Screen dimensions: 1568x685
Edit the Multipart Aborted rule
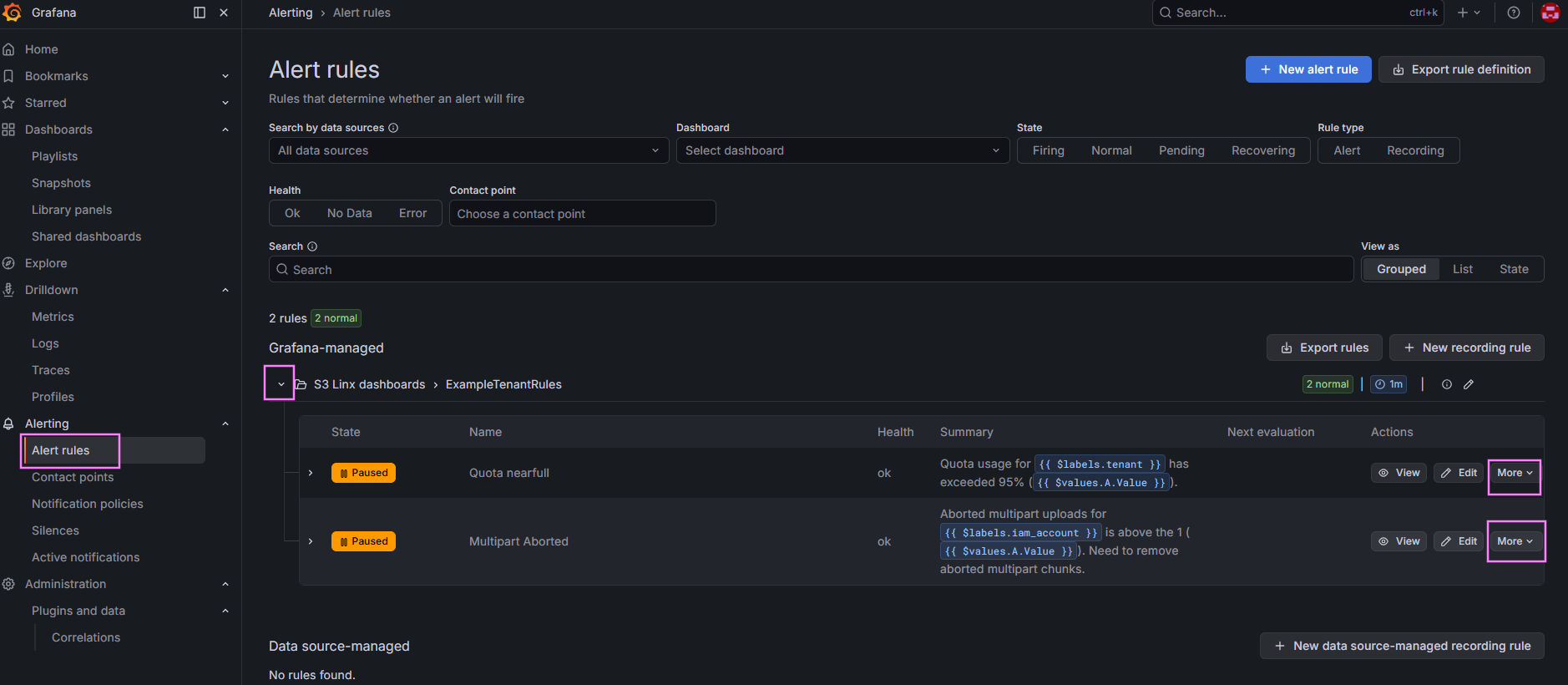point(1459,541)
